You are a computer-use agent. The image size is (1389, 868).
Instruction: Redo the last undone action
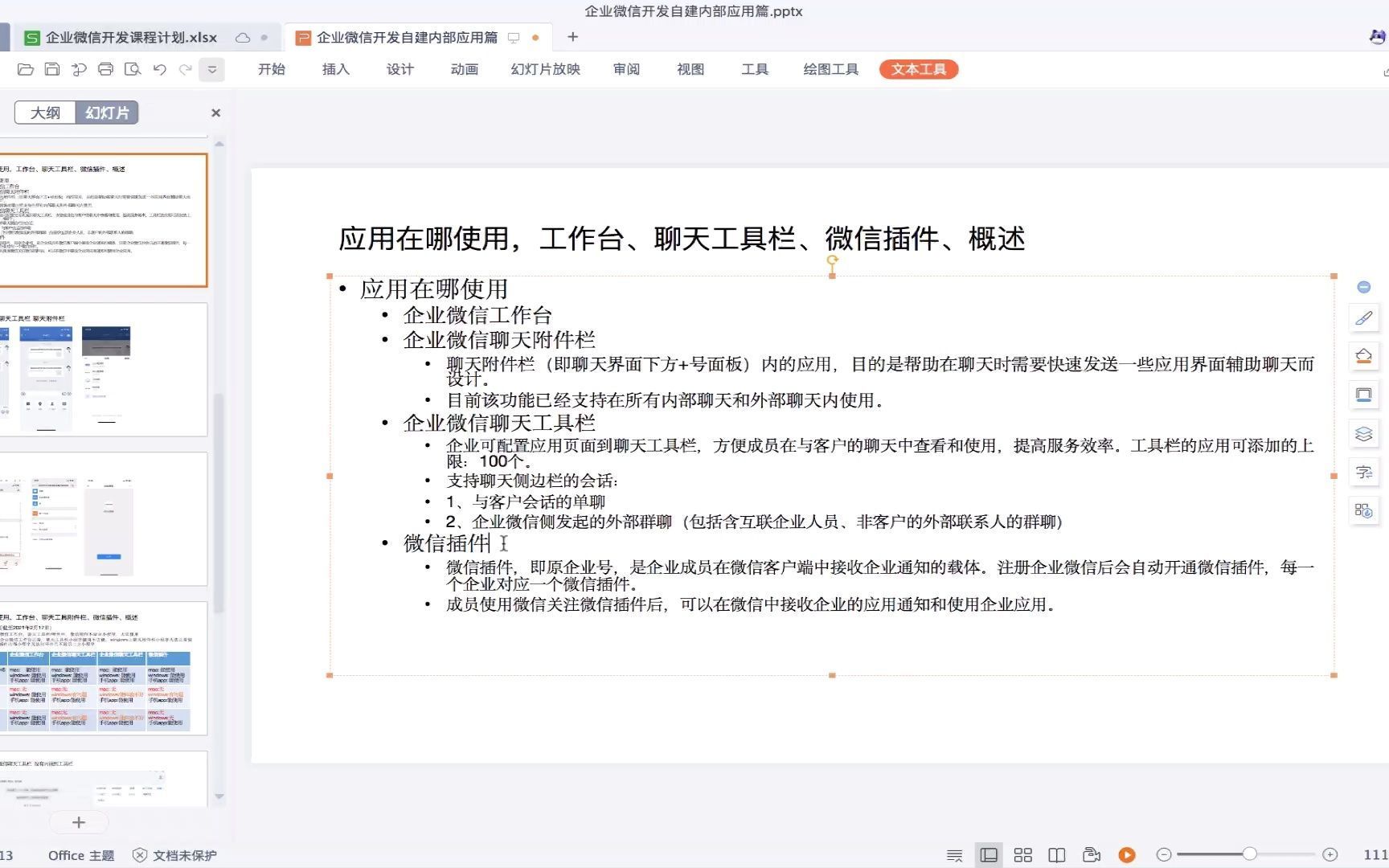point(186,69)
